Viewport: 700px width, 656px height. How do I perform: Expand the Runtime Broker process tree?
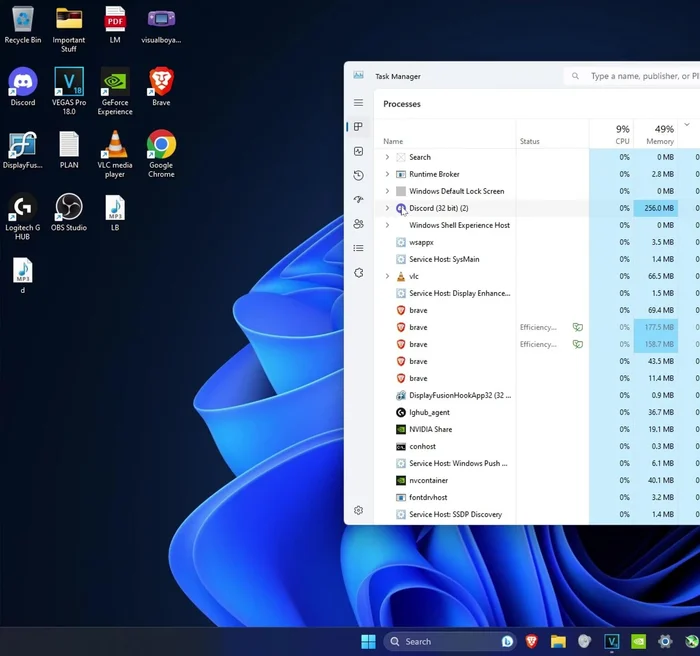pyautogui.click(x=387, y=174)
